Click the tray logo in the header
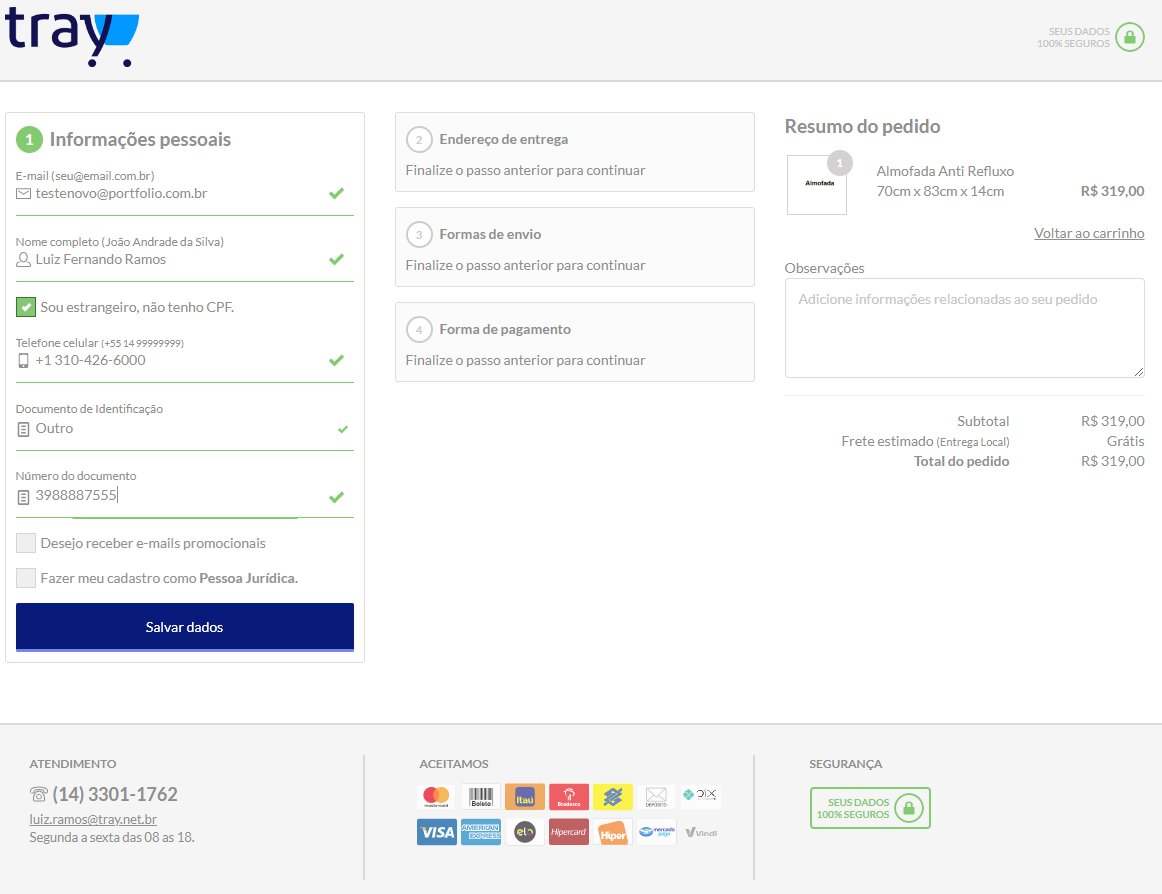This screenshot has height=894, width=1162. [x=72, y=36]
